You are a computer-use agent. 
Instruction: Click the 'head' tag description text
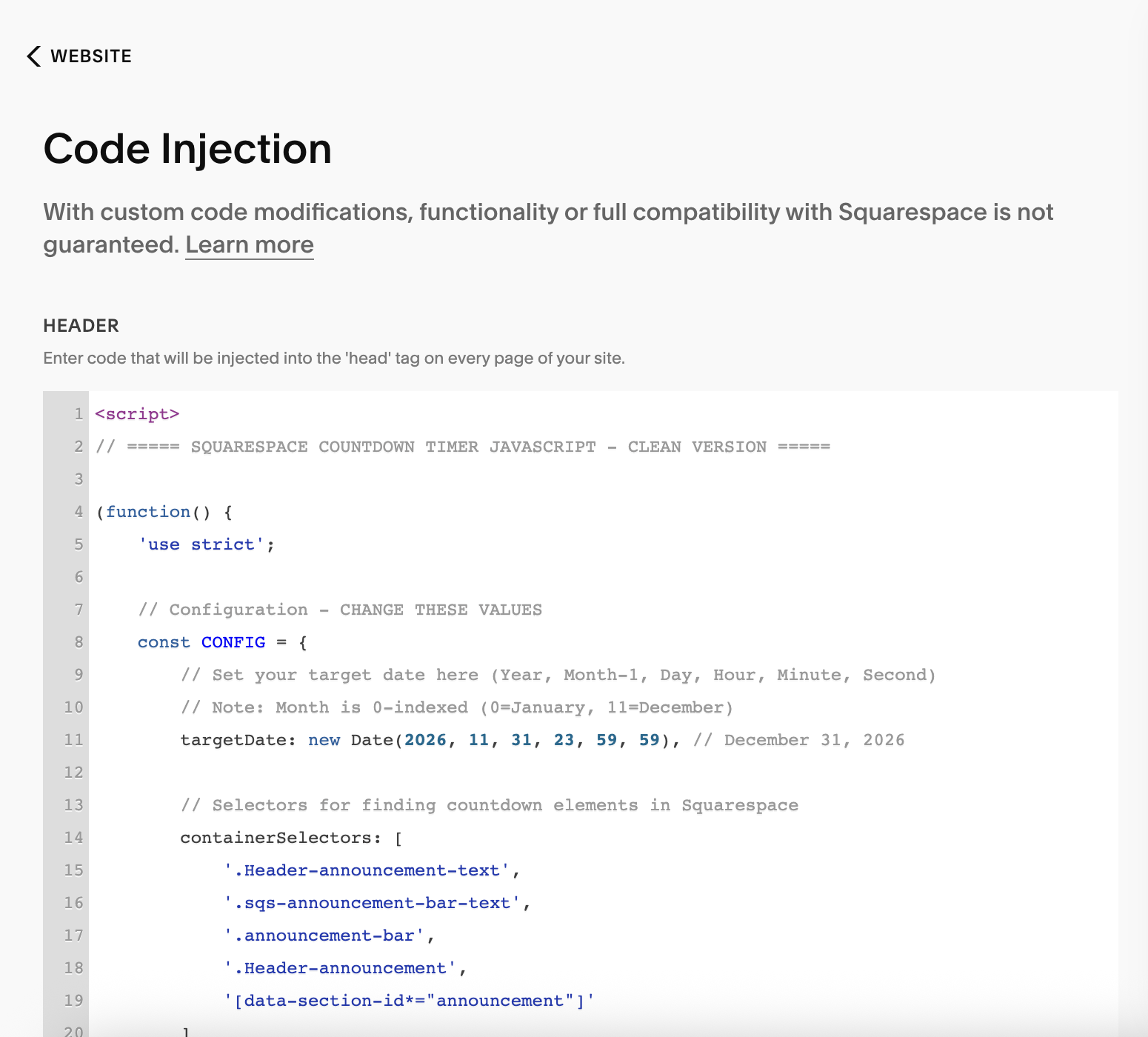(x=334, y=359)
